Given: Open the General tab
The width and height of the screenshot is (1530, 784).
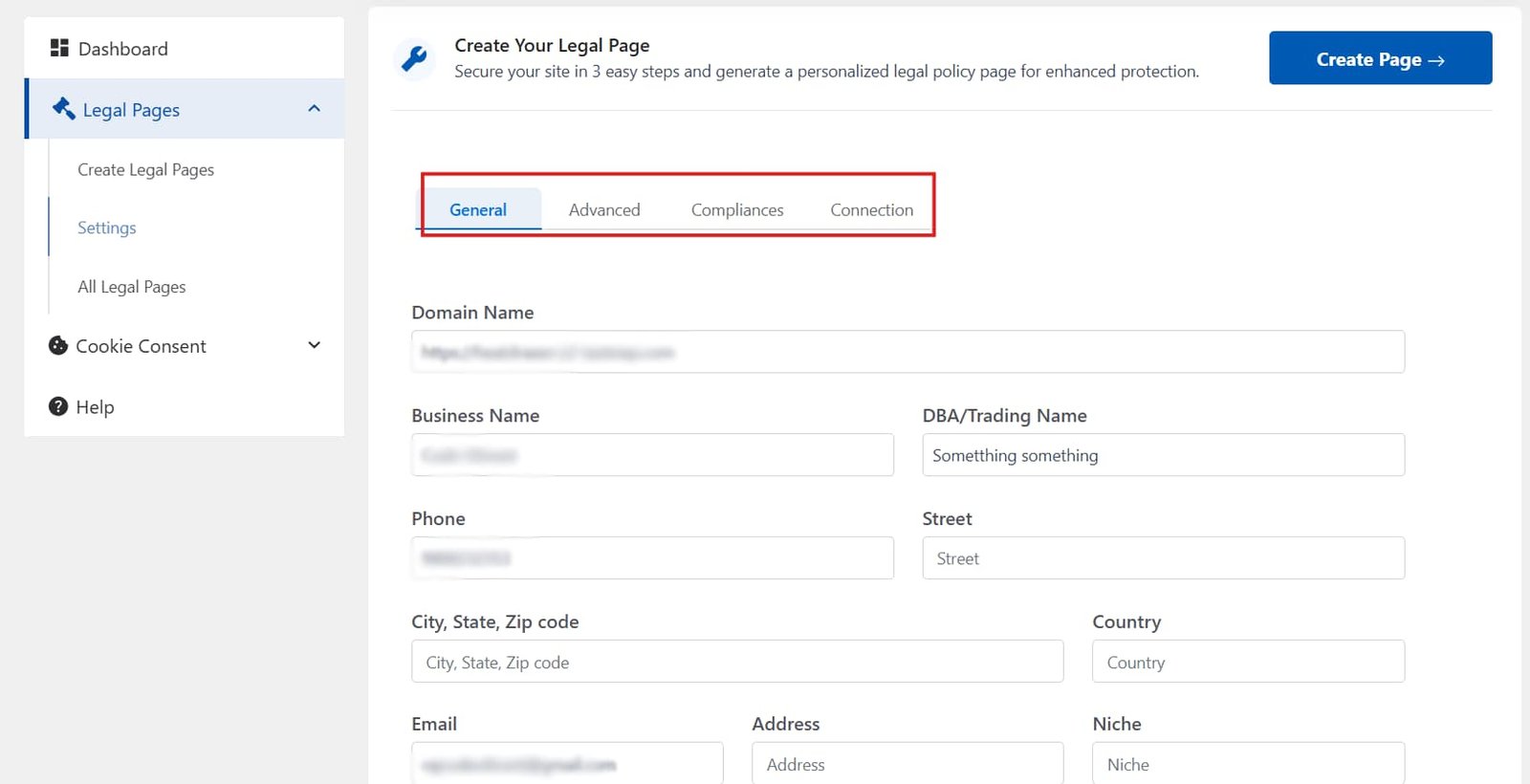Looking at the screenshot, I should [478, 209].
